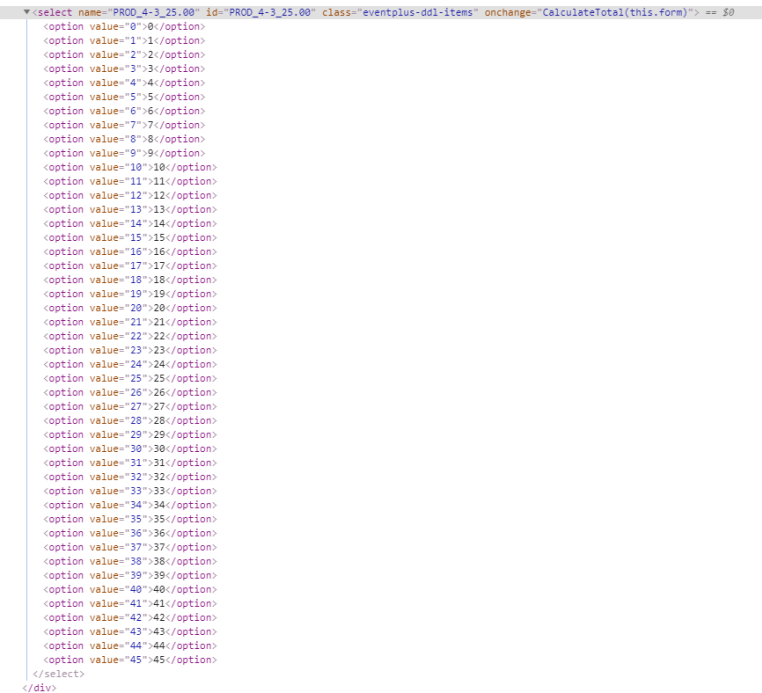Image resolution: width=762 pixels, height=693 pixels.
Task: Select the option value="19" line
Action: click(x=130, y=294)
